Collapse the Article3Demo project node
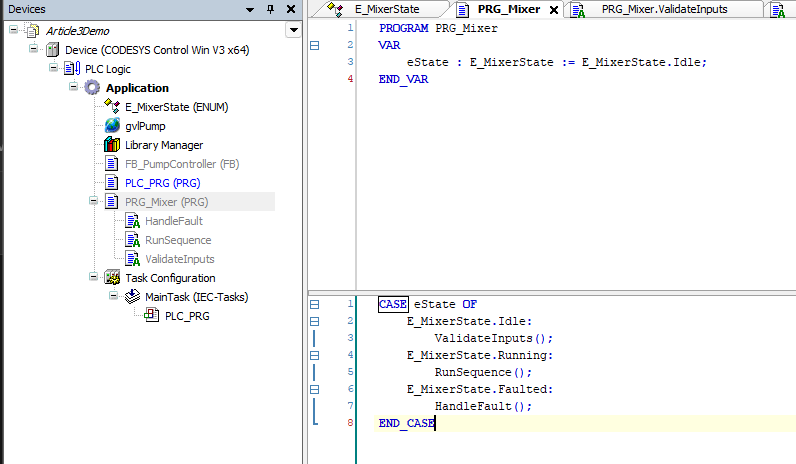The image size is (796, 464). [x=14, y=30]
